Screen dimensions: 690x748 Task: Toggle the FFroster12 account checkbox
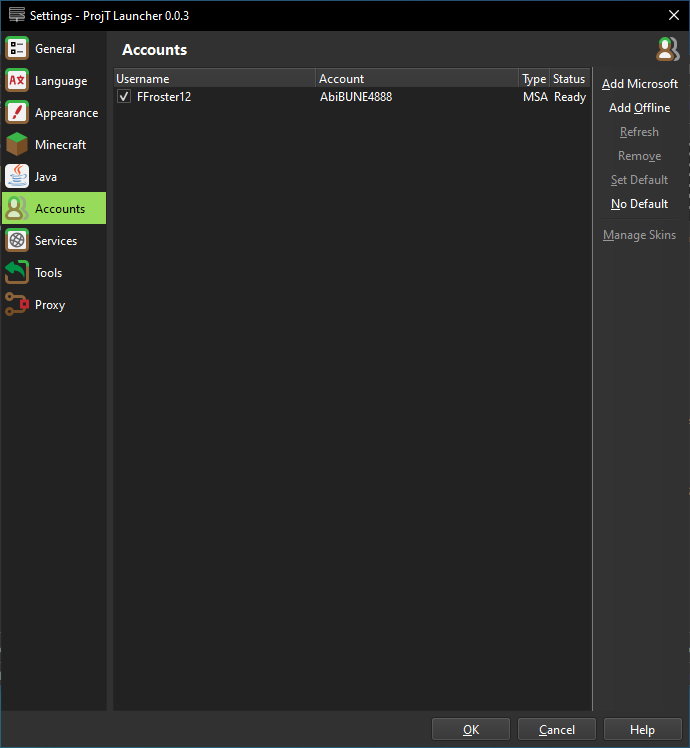pyautogui.click(x=124, y=96)
